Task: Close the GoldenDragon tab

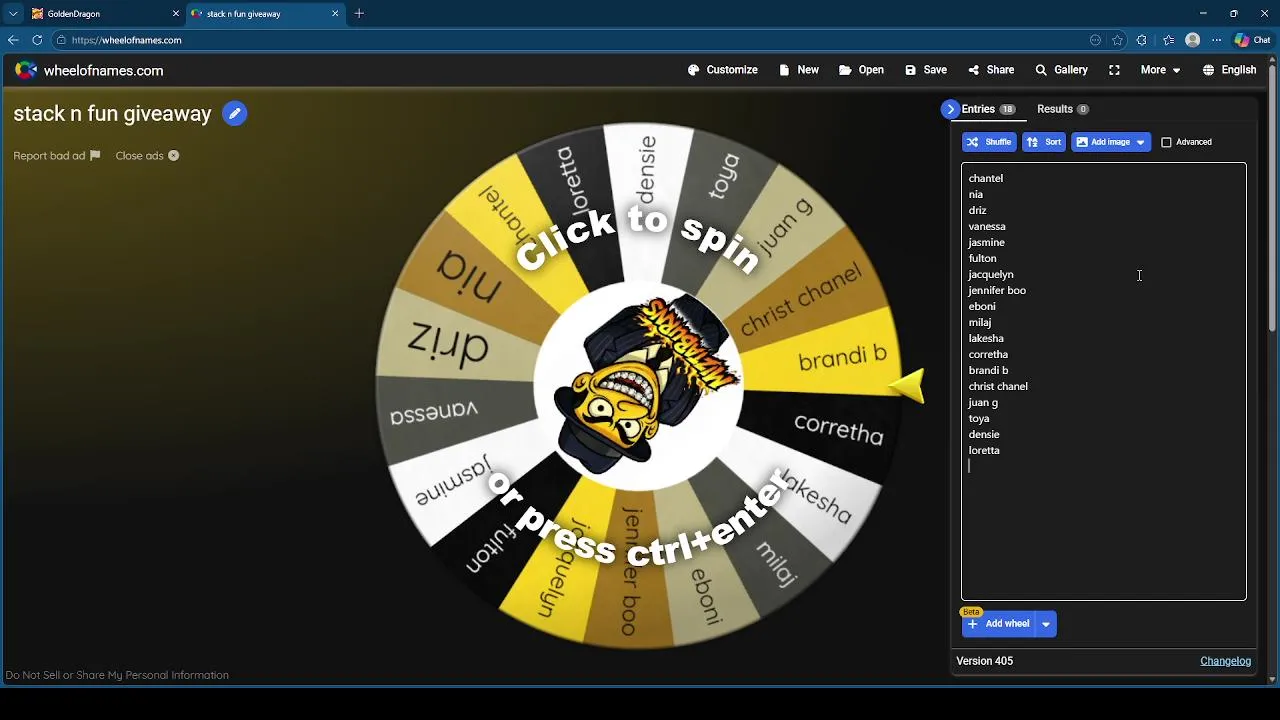Action: tap(176, 14)
